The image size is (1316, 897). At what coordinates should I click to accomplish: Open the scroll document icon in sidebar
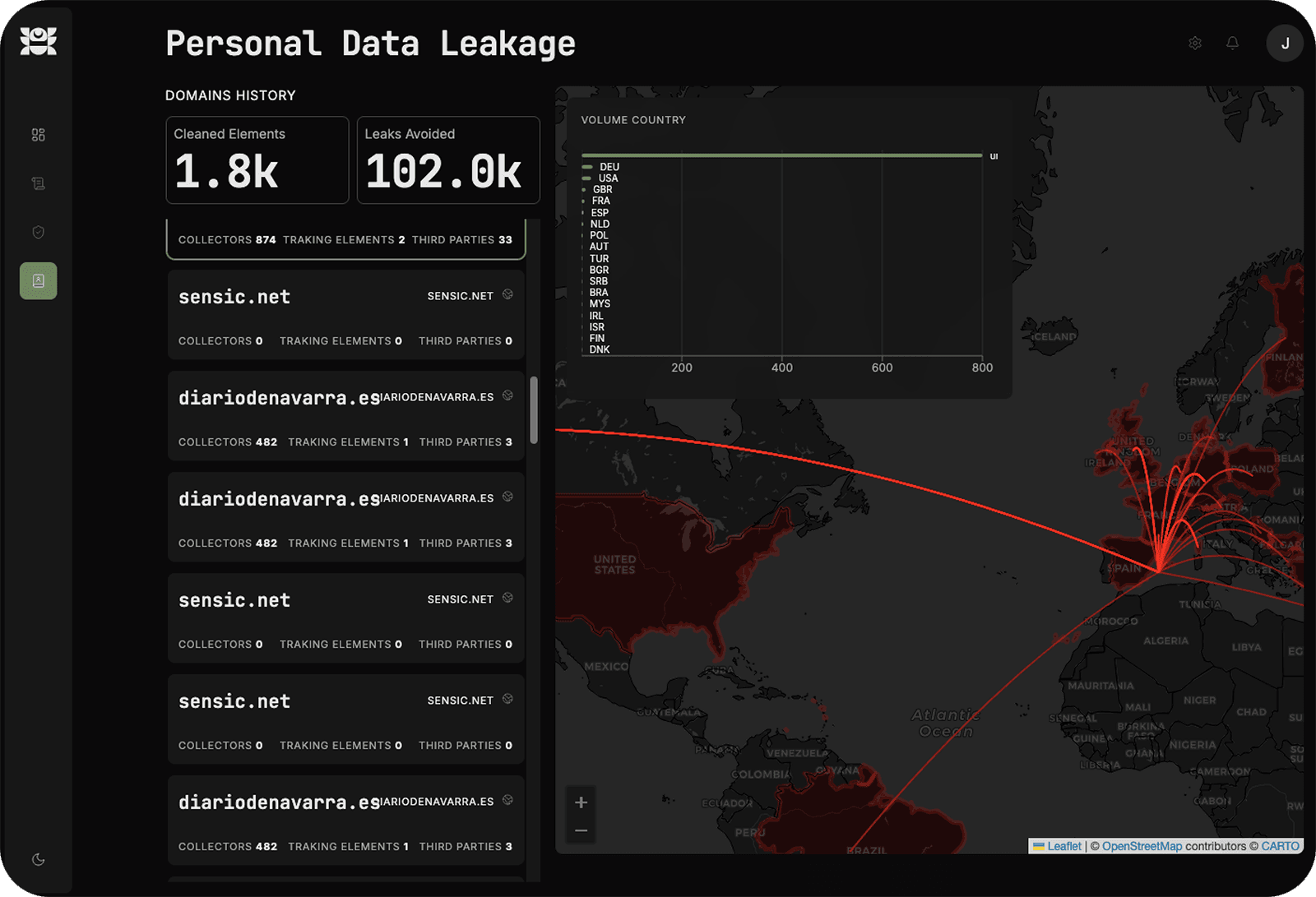click(x=38, y=183)
